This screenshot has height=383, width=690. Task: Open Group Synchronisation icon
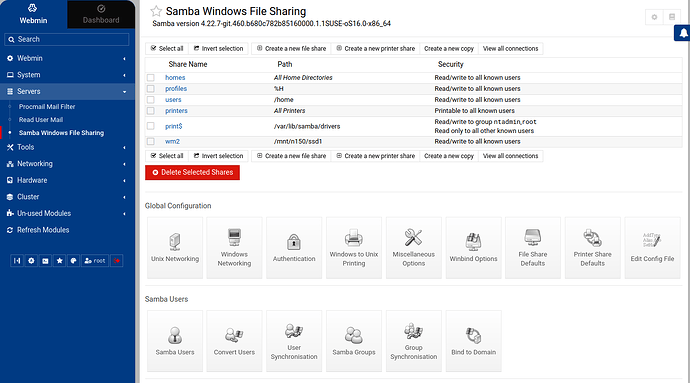tap(414, 341)
